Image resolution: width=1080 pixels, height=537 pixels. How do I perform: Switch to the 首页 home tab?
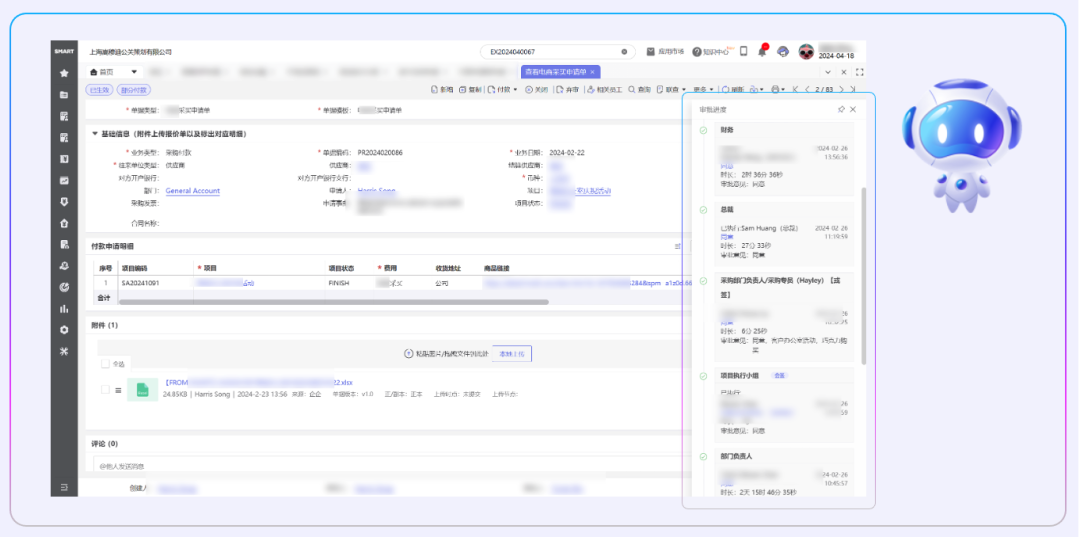(103, 72)
